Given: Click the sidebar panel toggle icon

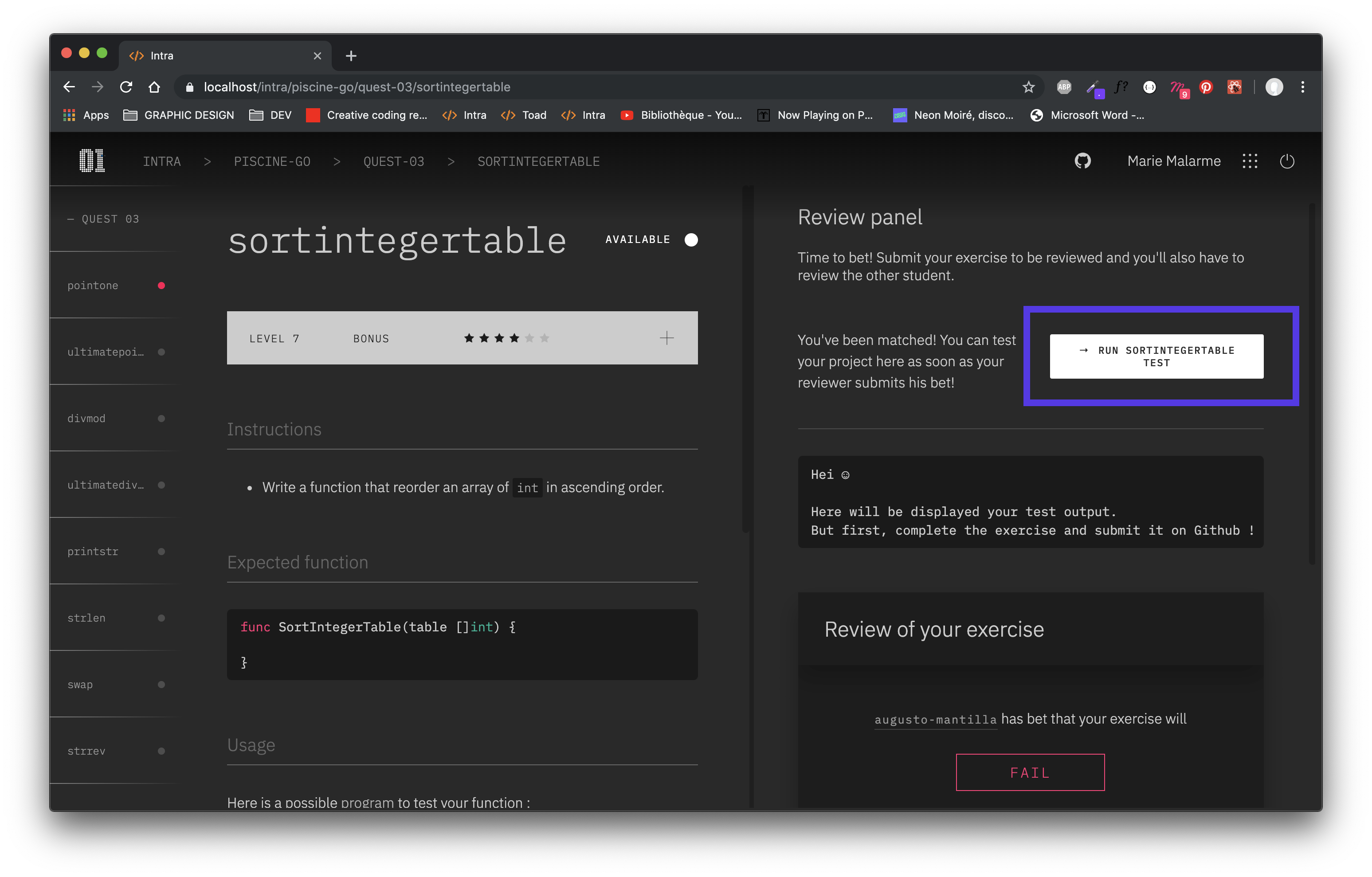Looking at the screenshot, I should pos(1250,161).
